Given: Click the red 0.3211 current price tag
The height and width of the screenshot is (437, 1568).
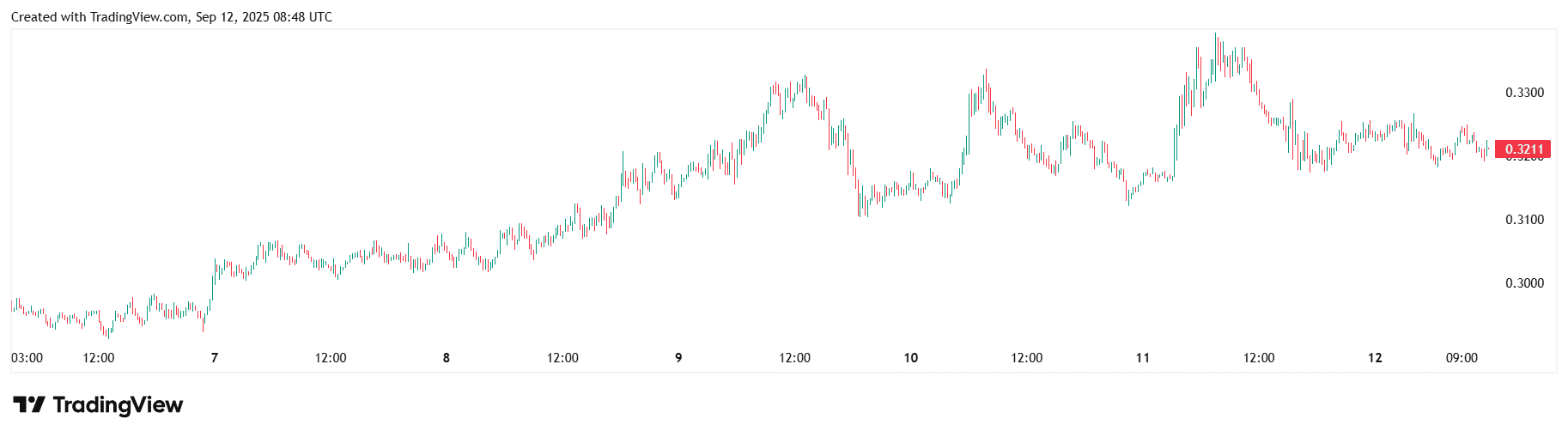Looking at the screenshot, I should point(1523,149).
